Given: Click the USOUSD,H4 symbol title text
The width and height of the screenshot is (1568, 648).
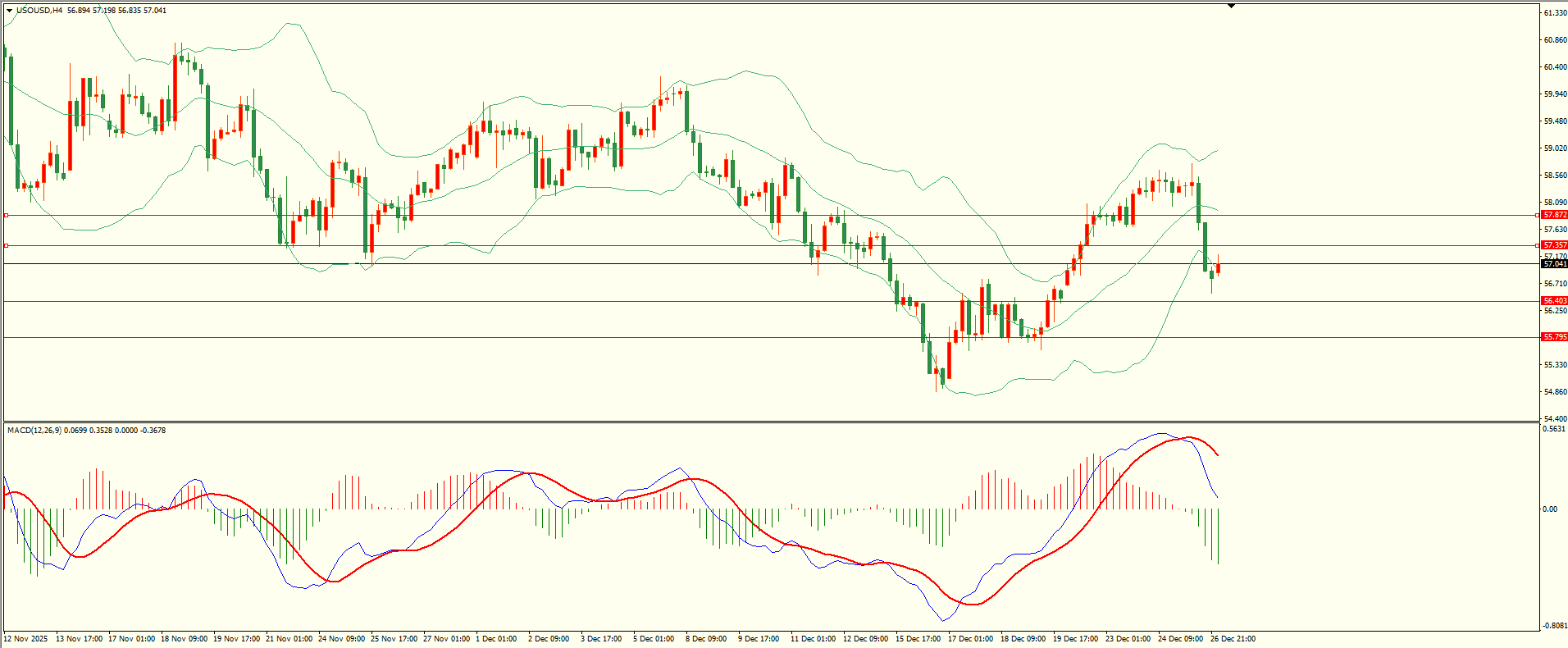Looking at the screenshot, I should (39, 11).
